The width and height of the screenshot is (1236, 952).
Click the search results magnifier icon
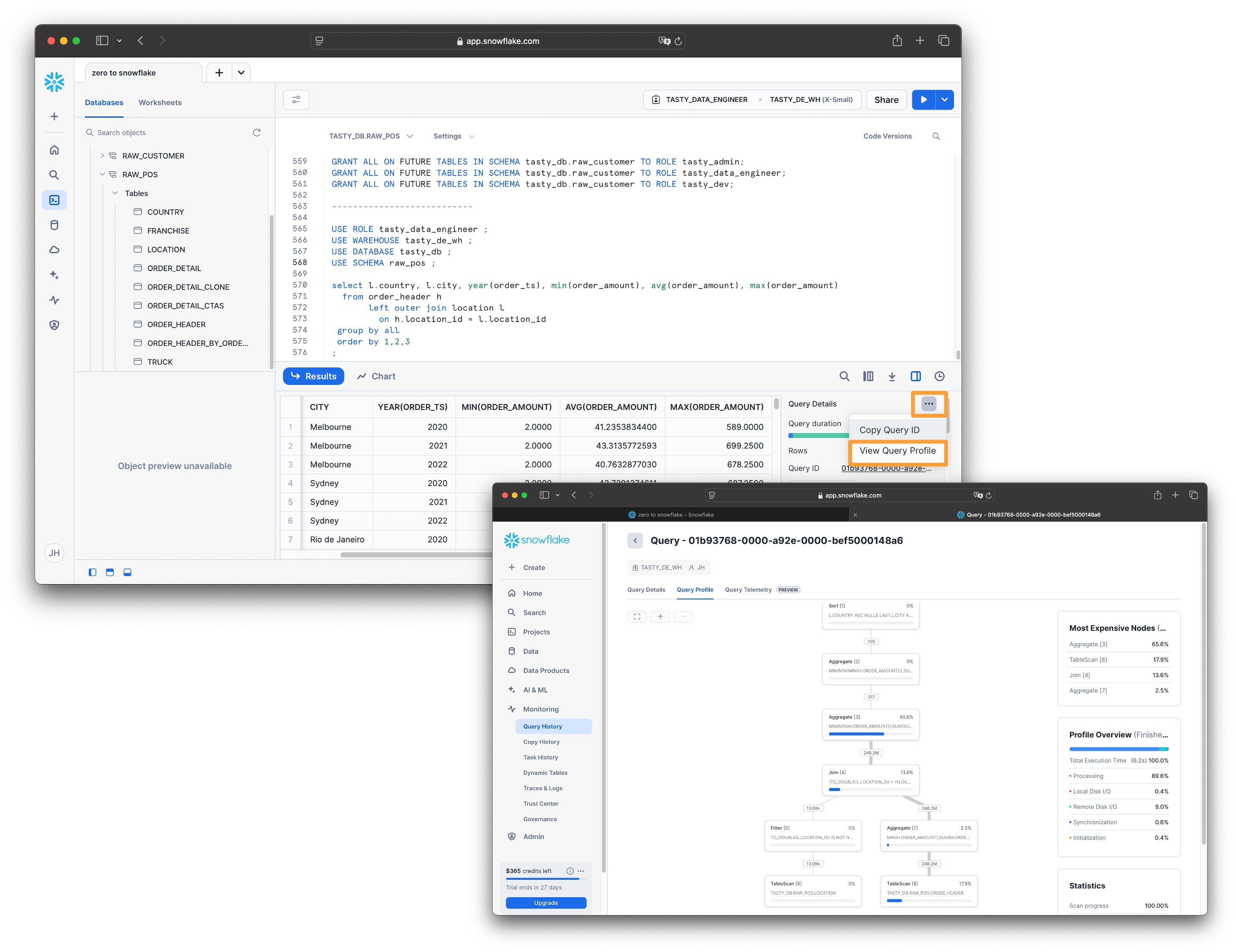(844, 376)
